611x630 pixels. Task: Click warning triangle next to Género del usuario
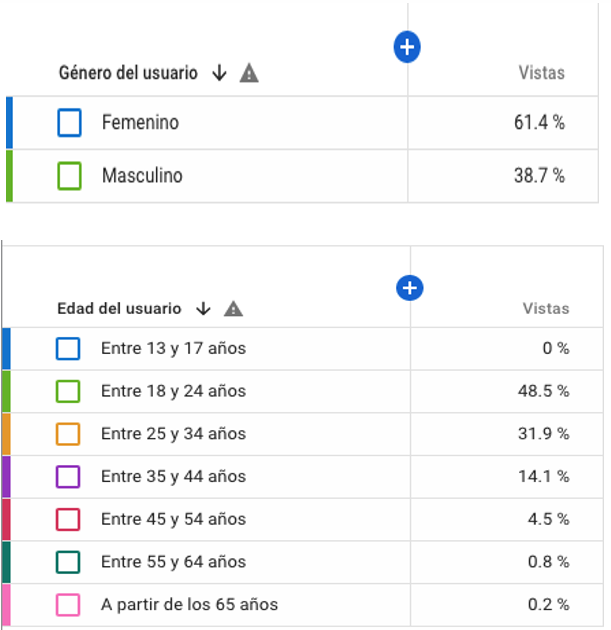tap(249, 73)
